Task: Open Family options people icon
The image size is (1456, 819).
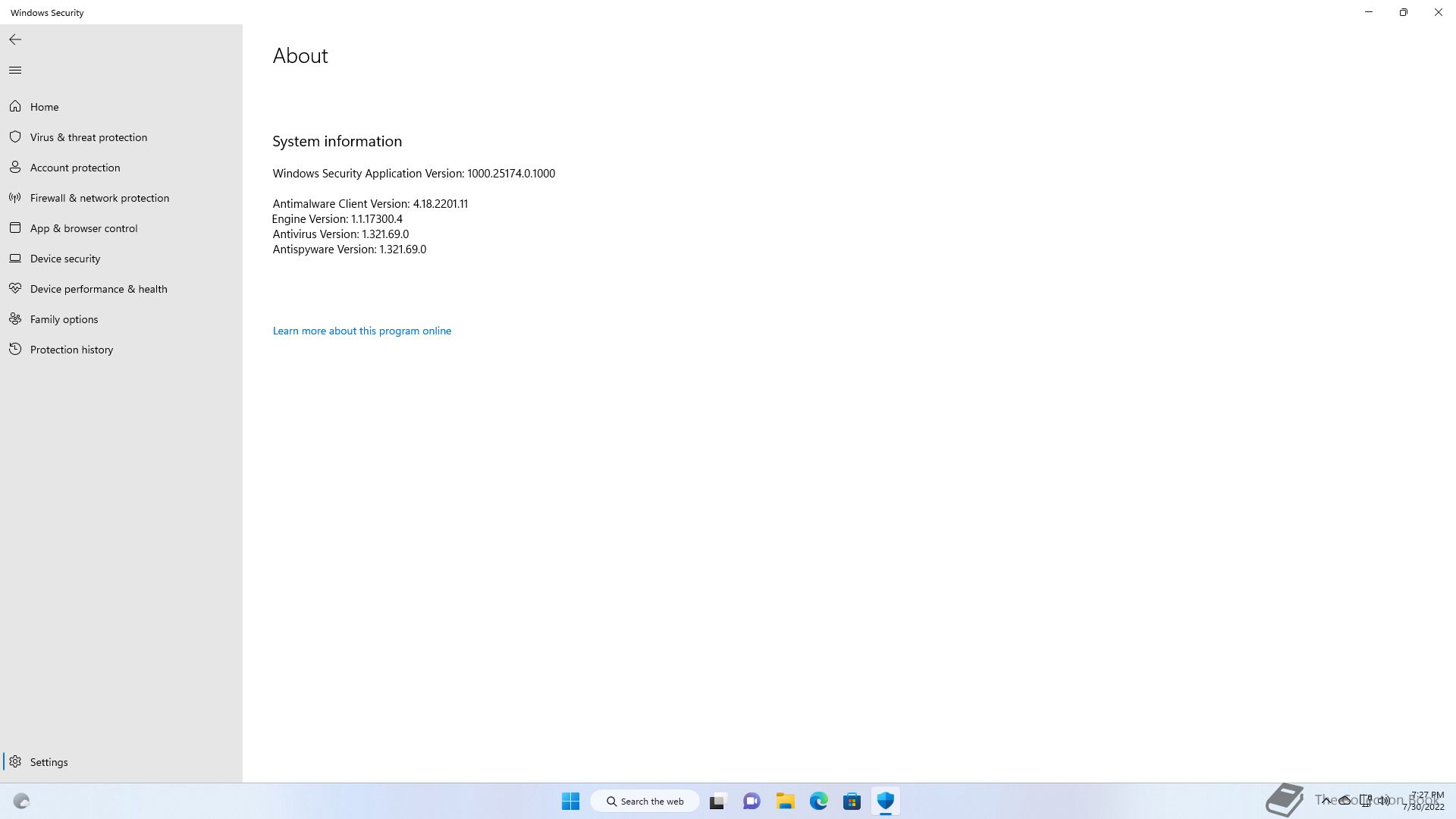Action: pyautogui.click(x=15, y=318)
